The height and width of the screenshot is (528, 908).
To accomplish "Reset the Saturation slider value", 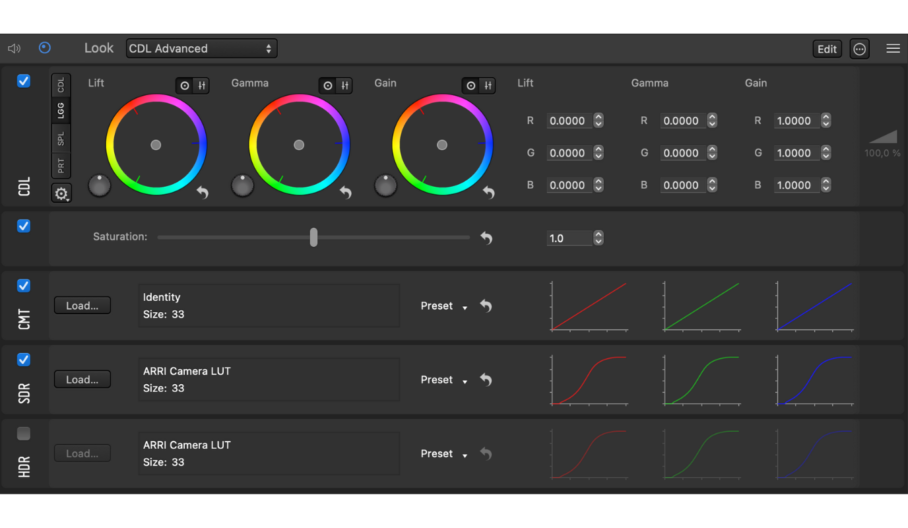I will [486, 238].
